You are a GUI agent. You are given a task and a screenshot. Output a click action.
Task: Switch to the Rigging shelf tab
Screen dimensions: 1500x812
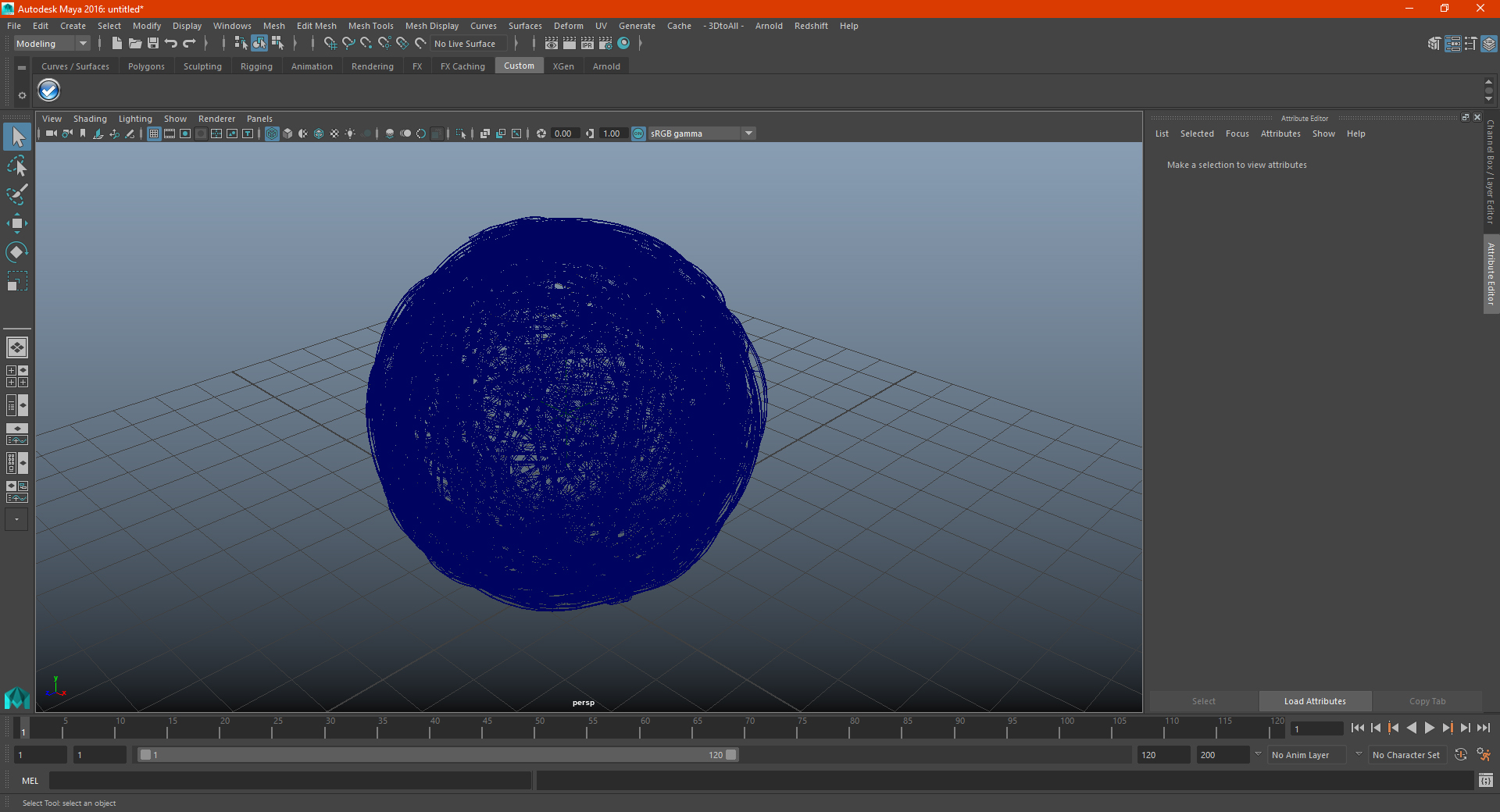point(256,66)
